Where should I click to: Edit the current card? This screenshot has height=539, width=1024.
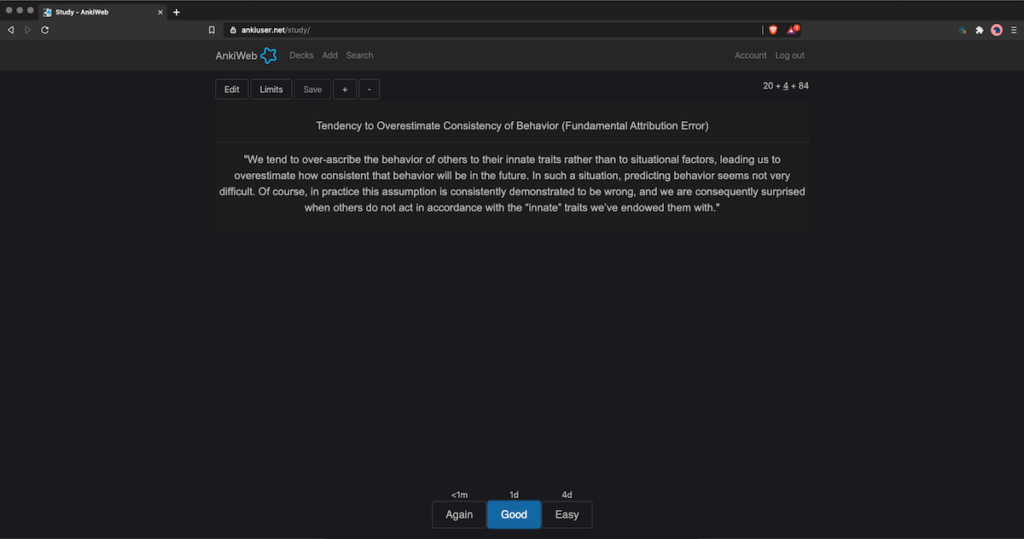[232, 90]
